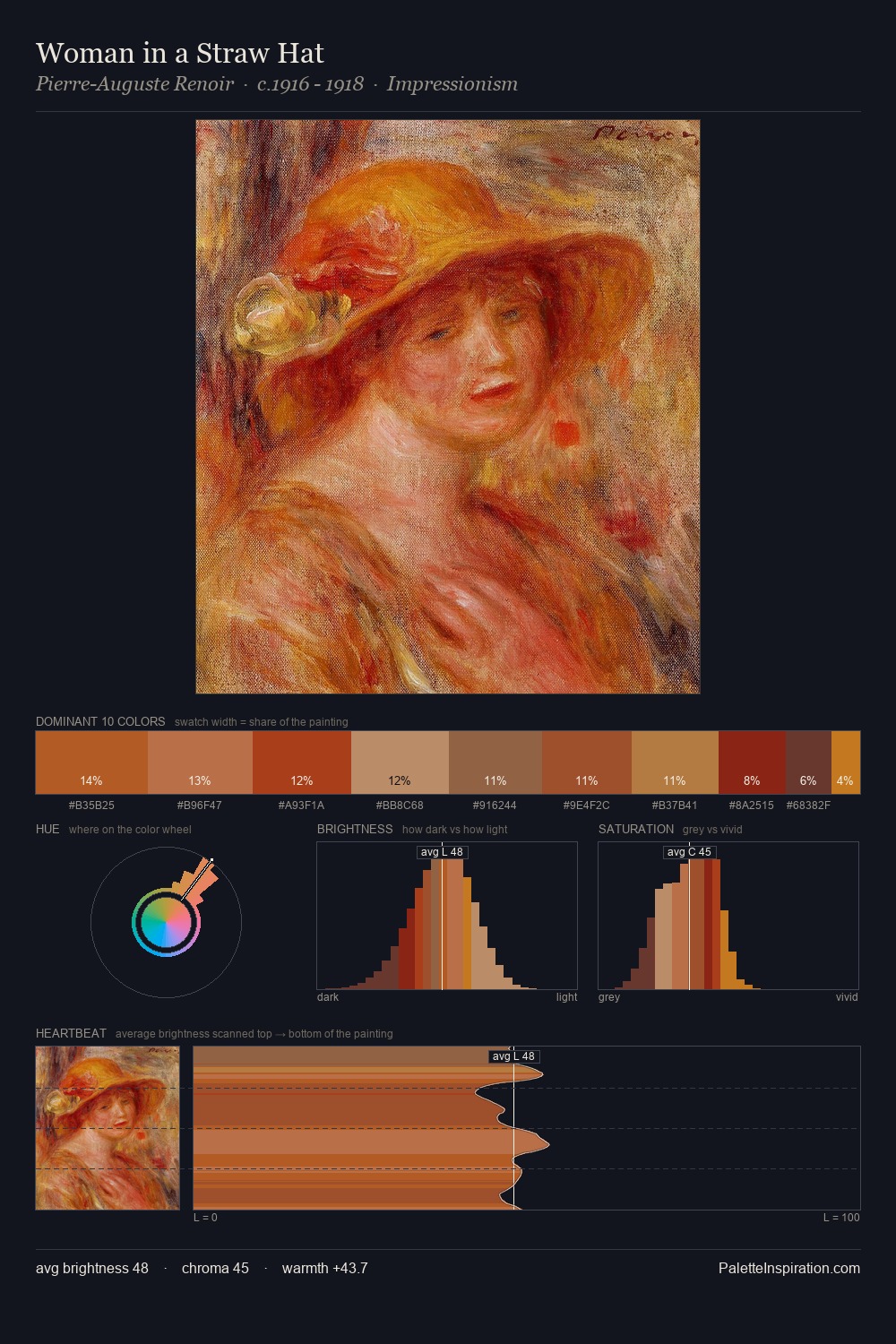Click hex code text '#68382F'
The width and height of the screenshot is (896, 1344).
coord(808,806)
